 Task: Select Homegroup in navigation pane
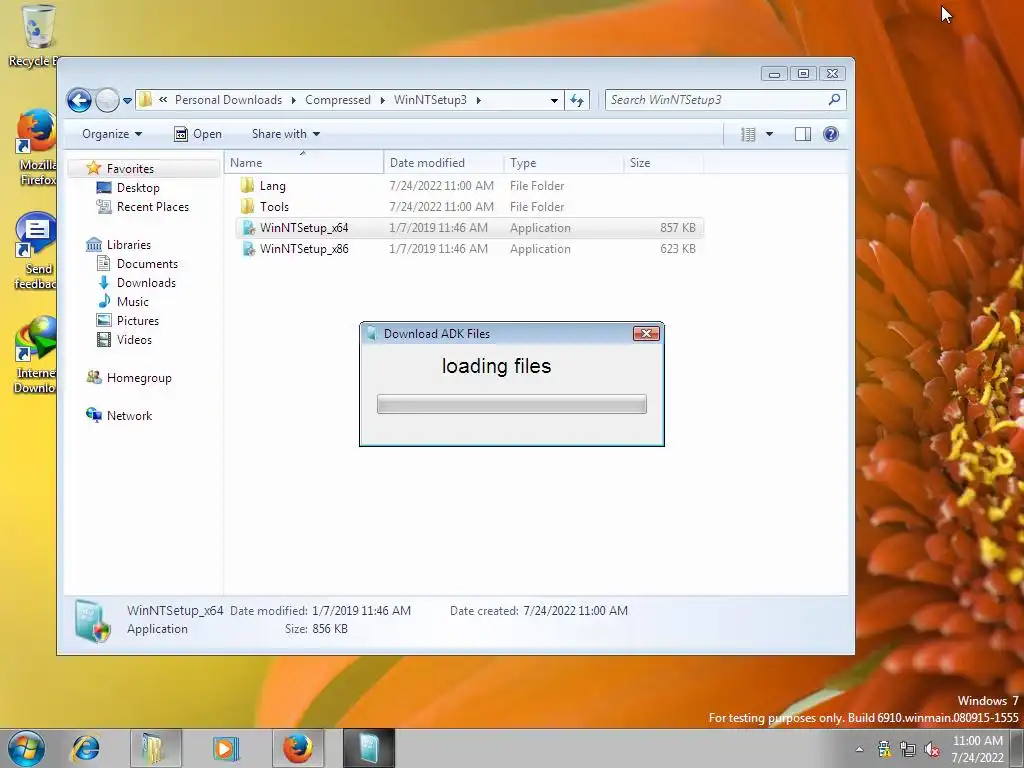tap(138, 377)
